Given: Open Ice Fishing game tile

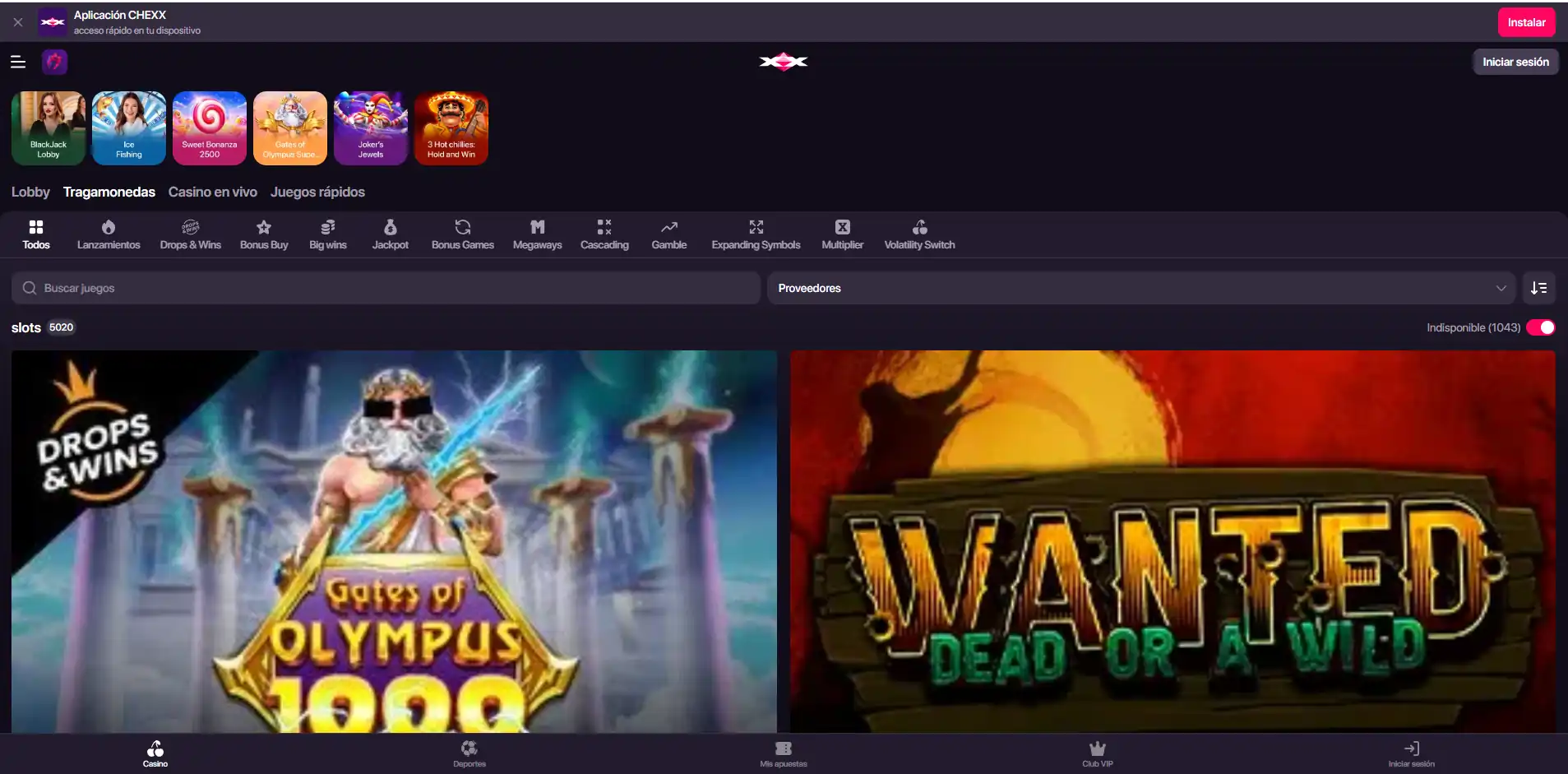Looking at the screenshot, I should [129, 128].
